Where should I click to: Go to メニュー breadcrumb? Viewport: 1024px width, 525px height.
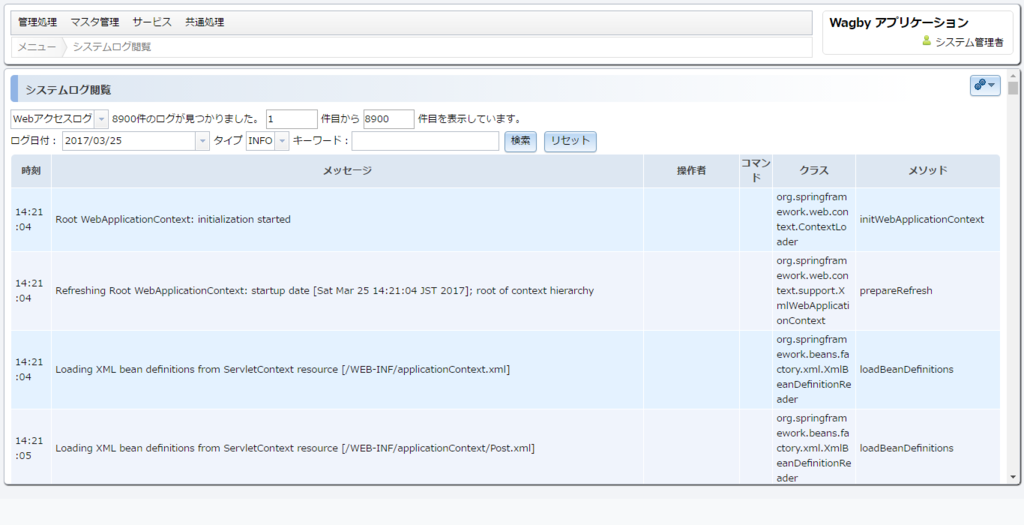pyautogui.click(x=37, y=47)
